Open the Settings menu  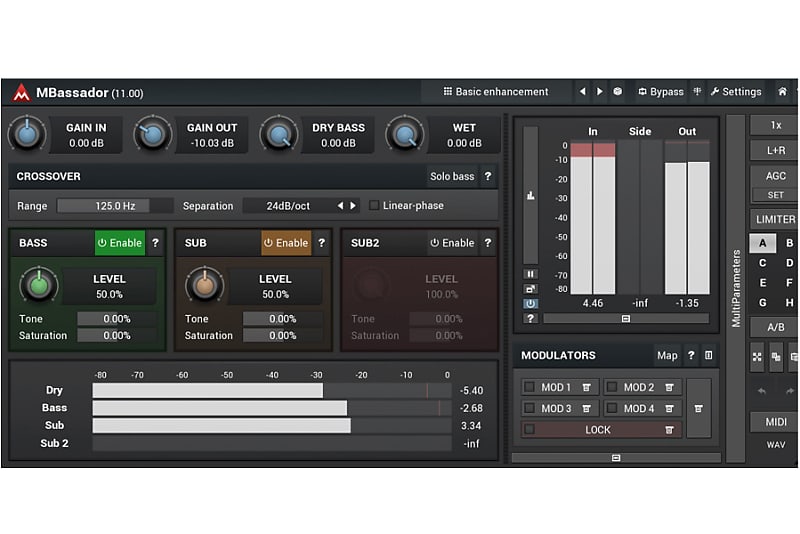(x=736, y=92)
